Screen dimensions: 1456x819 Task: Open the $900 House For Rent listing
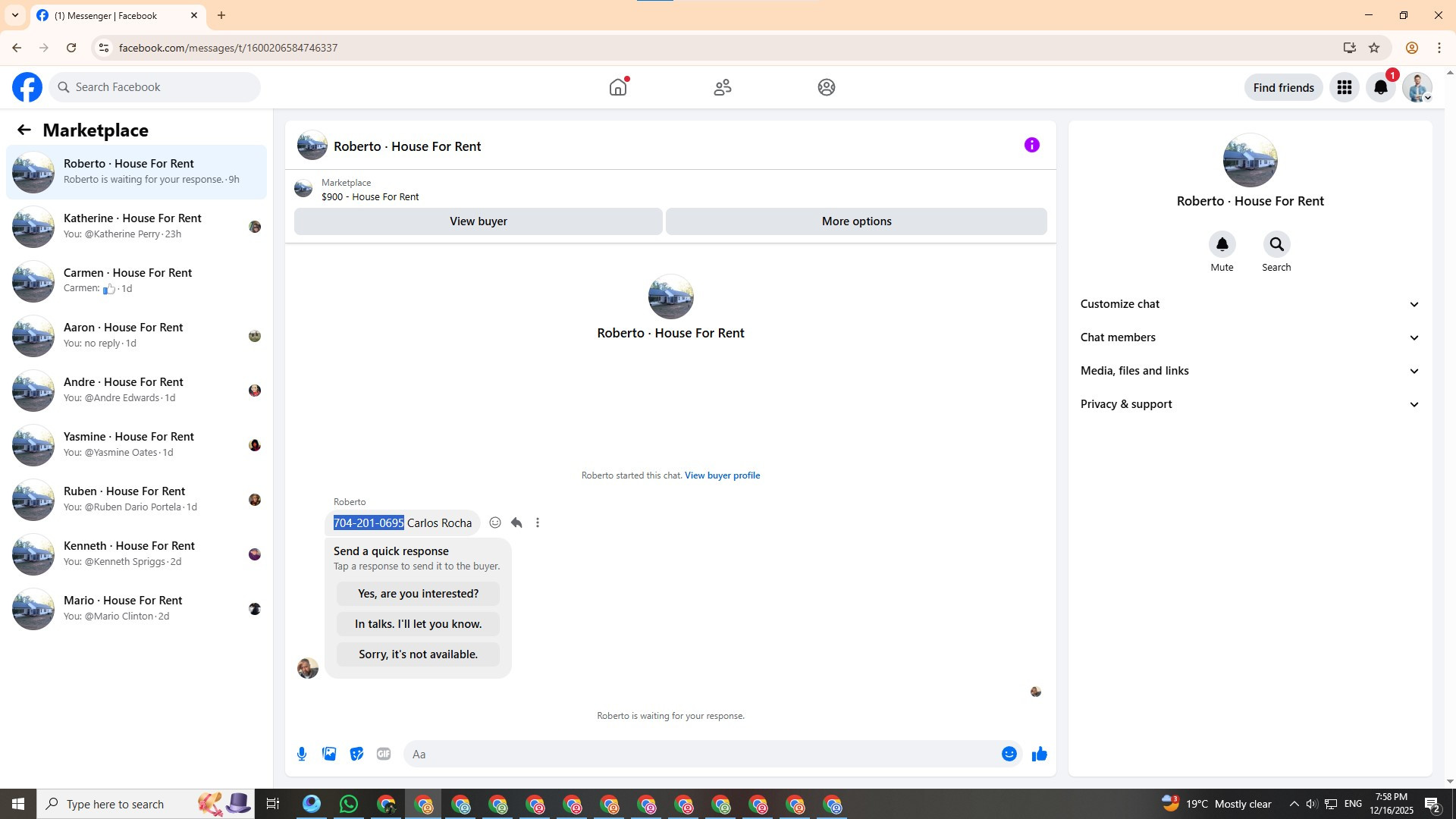click(370, 196)
